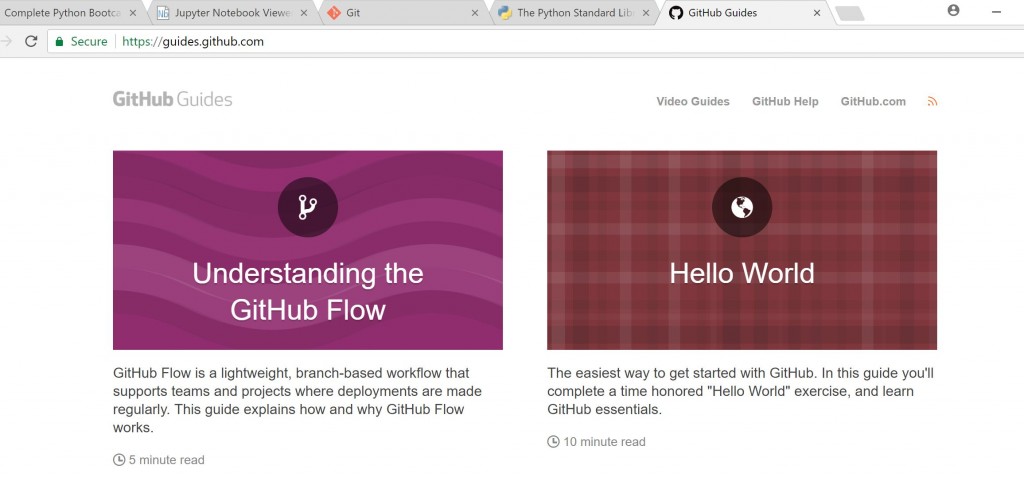Open the Video Guides link
Viewport: 1024px width, 477px height.
tap(693, 101)
